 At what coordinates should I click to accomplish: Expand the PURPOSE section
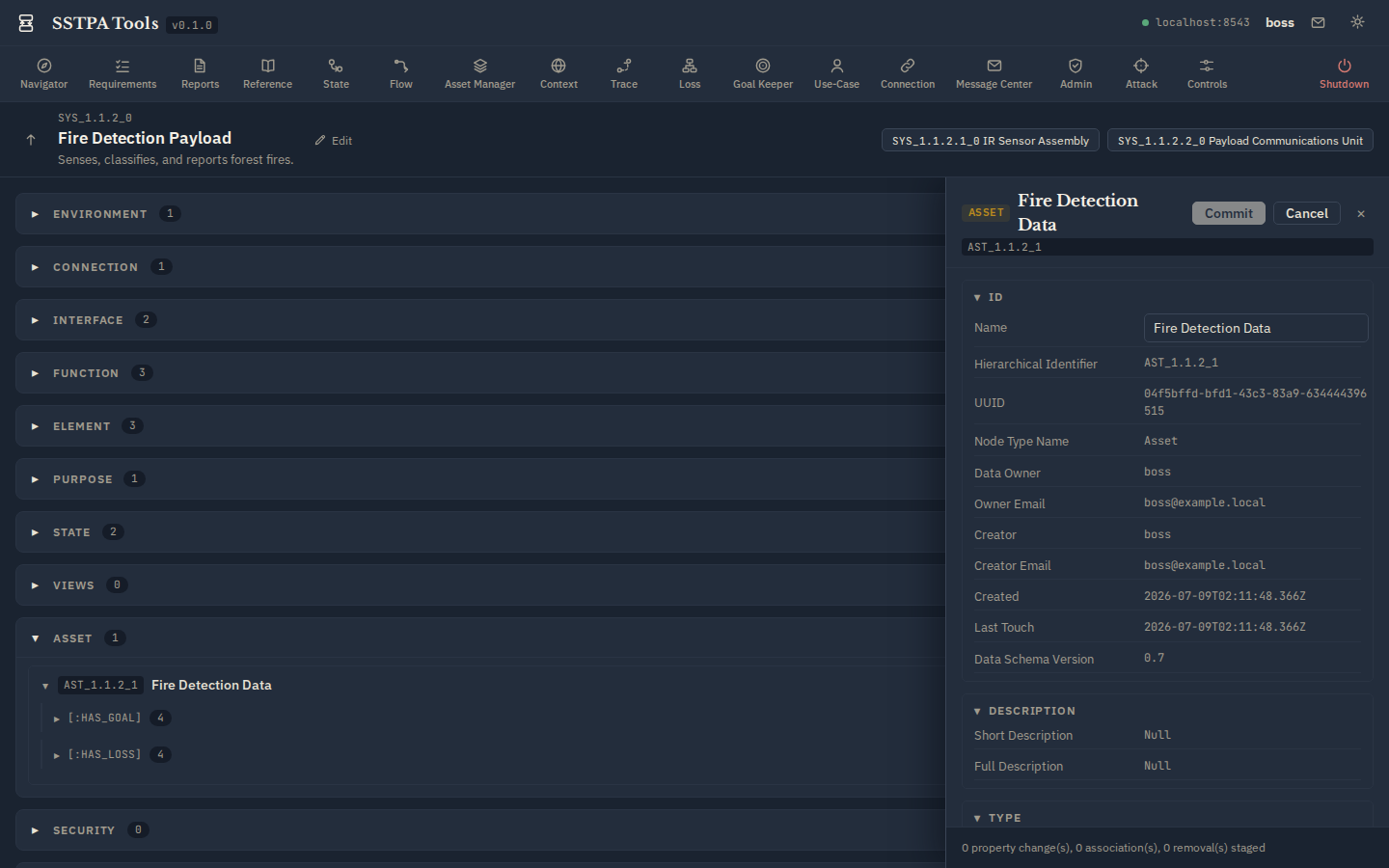480,479
